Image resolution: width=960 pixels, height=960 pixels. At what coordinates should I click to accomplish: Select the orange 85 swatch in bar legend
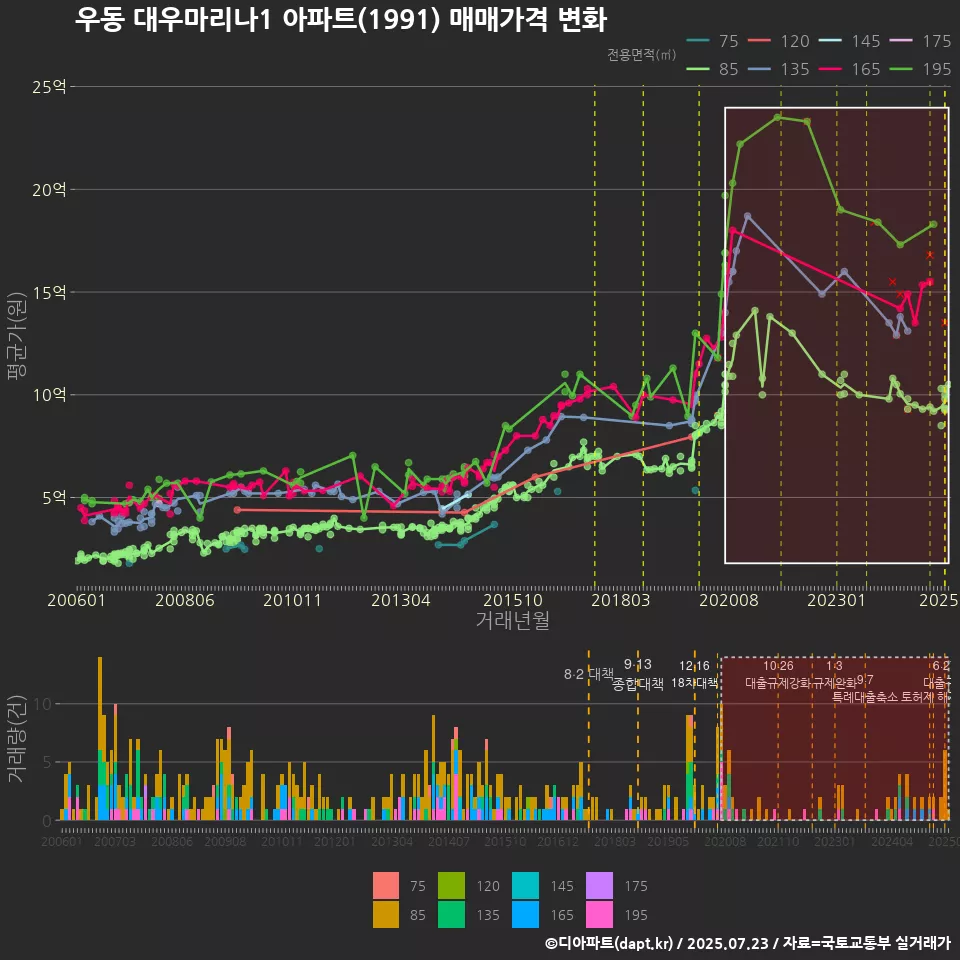[386, 915]
